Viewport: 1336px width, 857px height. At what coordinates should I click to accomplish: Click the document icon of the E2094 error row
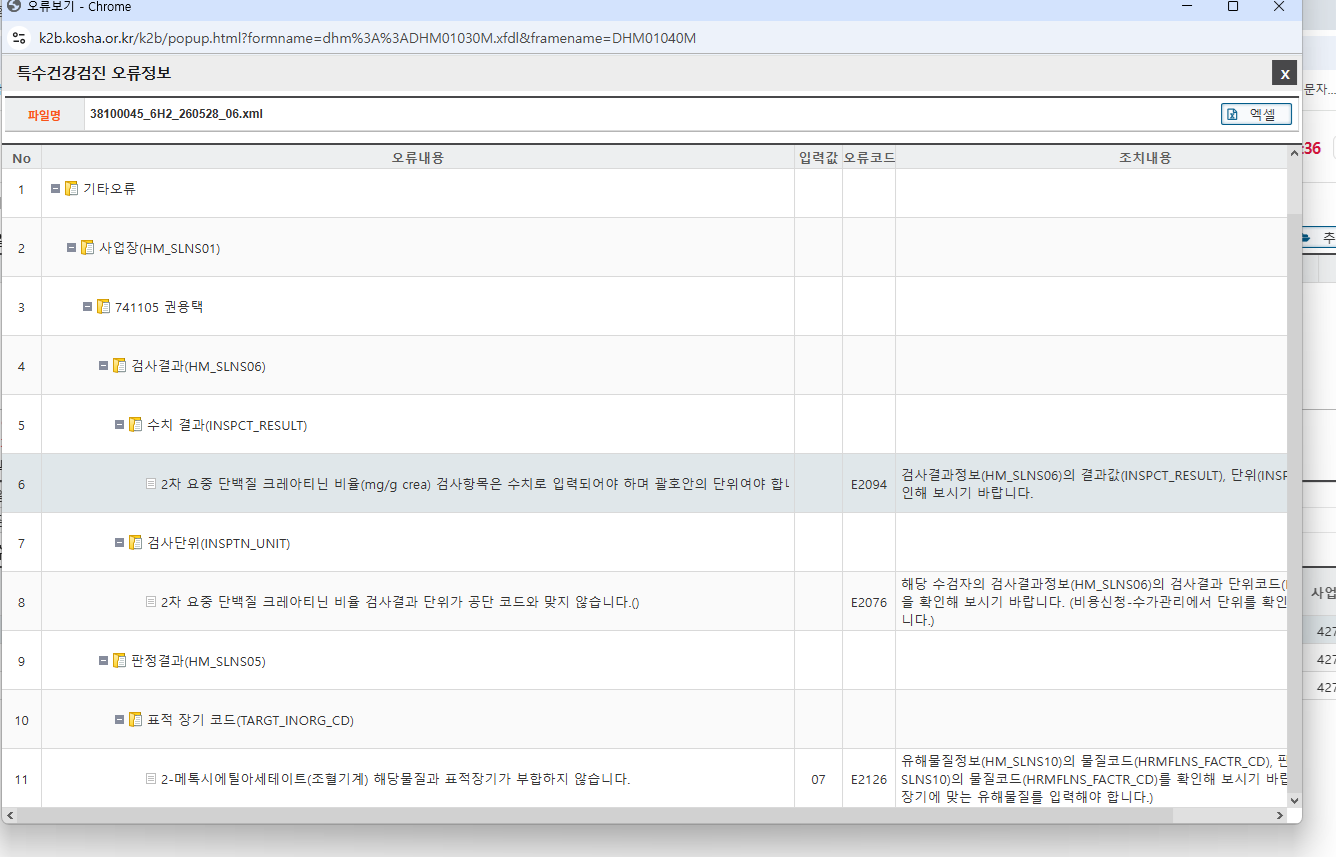(x=151, y=484)
